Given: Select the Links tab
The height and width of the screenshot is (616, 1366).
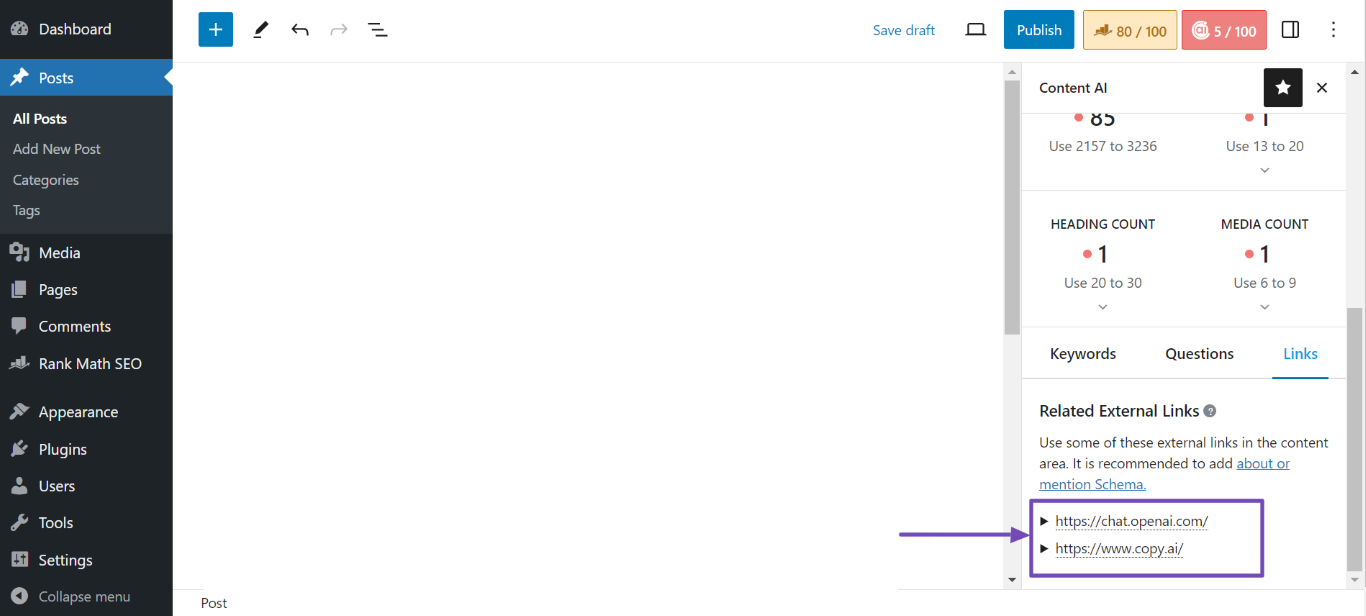Looking at the screenshot, I should pyautogui.click(x=1300, y=354).
